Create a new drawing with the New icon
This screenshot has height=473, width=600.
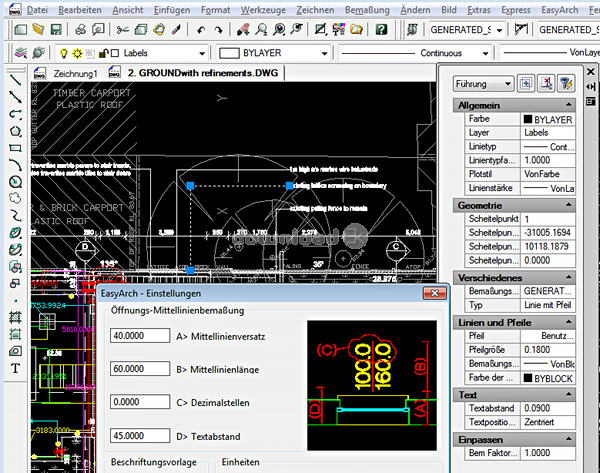click(20, 29)
